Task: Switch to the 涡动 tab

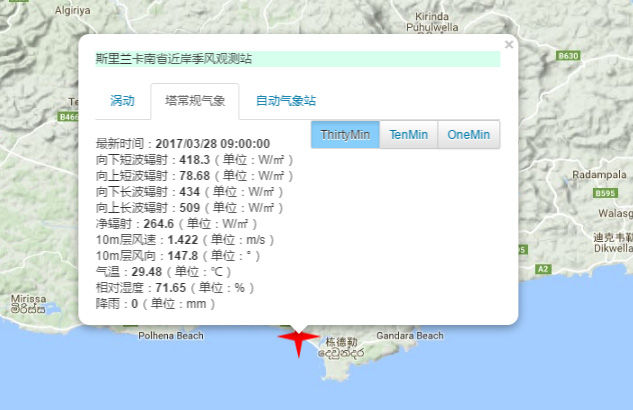Action: point(122,101)
